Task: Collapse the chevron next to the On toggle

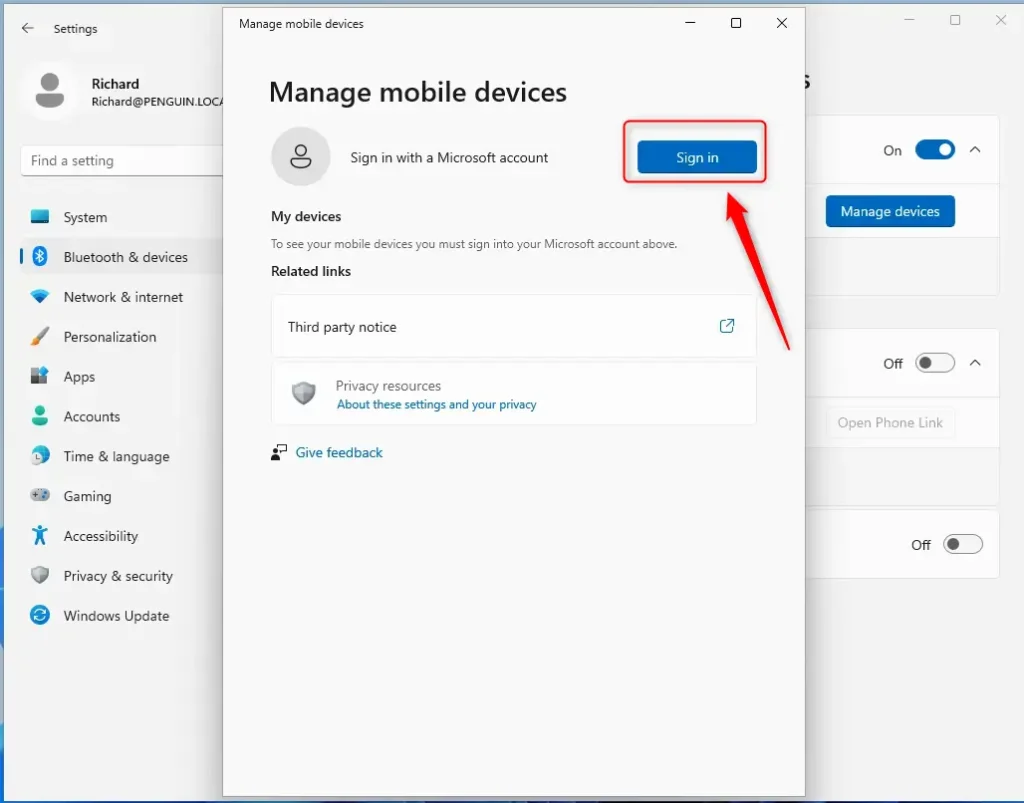Action: tap(975, 150)
